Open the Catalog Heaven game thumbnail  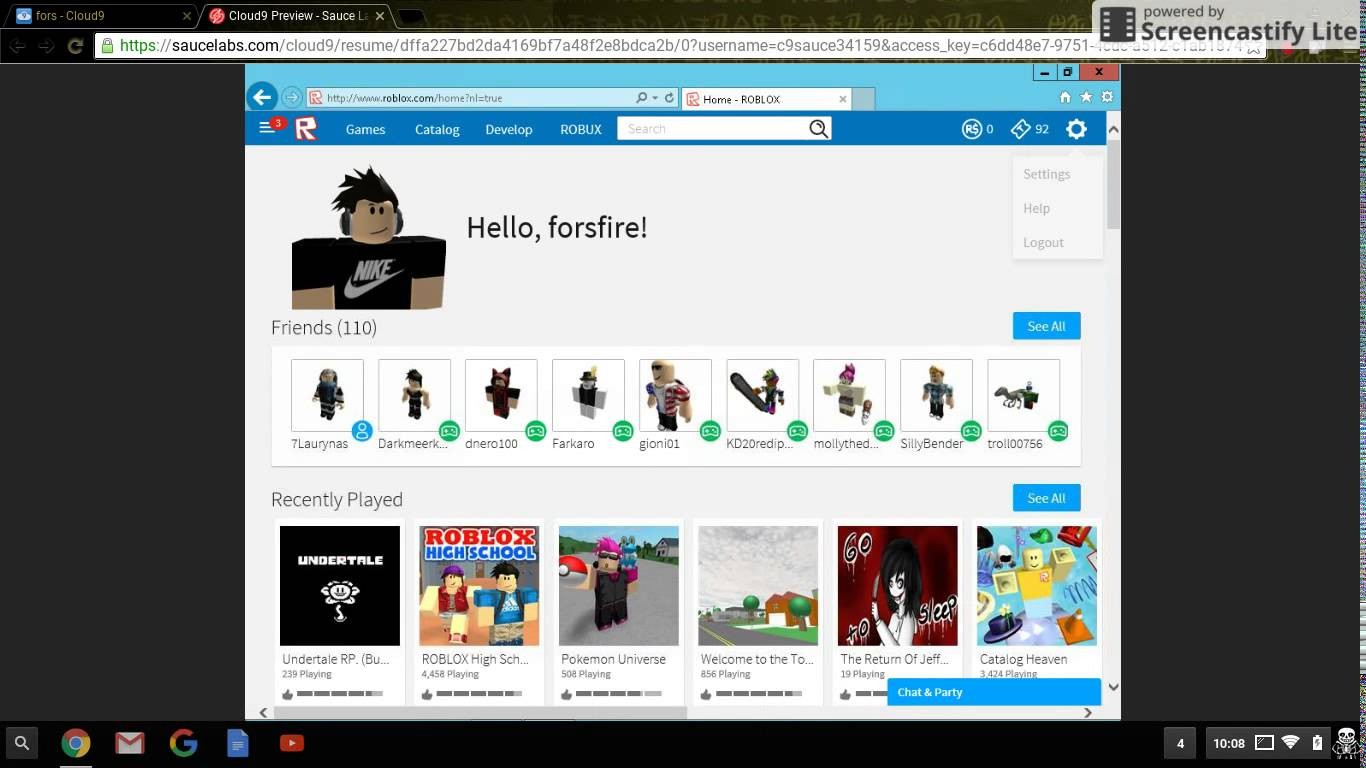click(x=1037, y=586)
